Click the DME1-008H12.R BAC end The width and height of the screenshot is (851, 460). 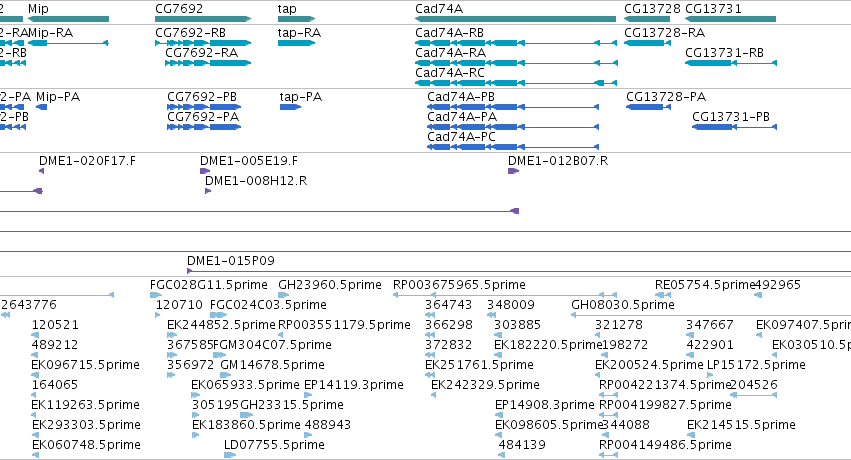(208, 191)
